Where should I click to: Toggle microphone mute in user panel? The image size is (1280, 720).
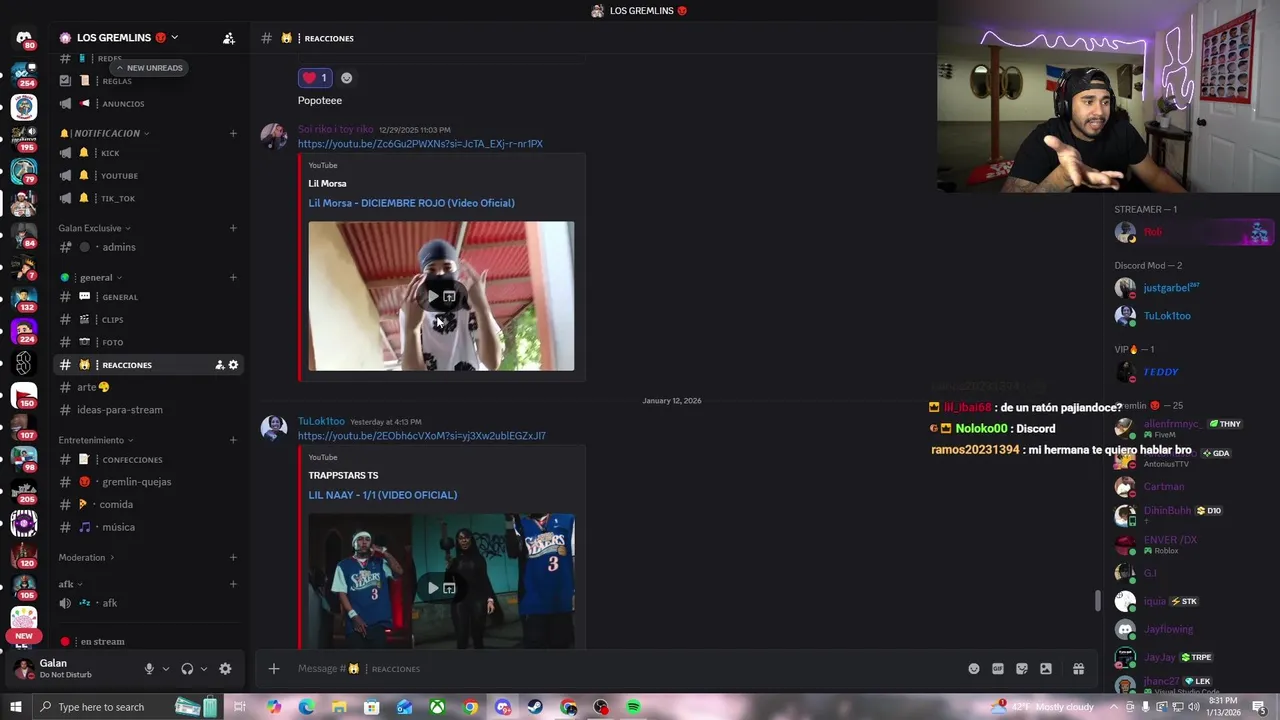pyautogui.click(x=149, y=669)
